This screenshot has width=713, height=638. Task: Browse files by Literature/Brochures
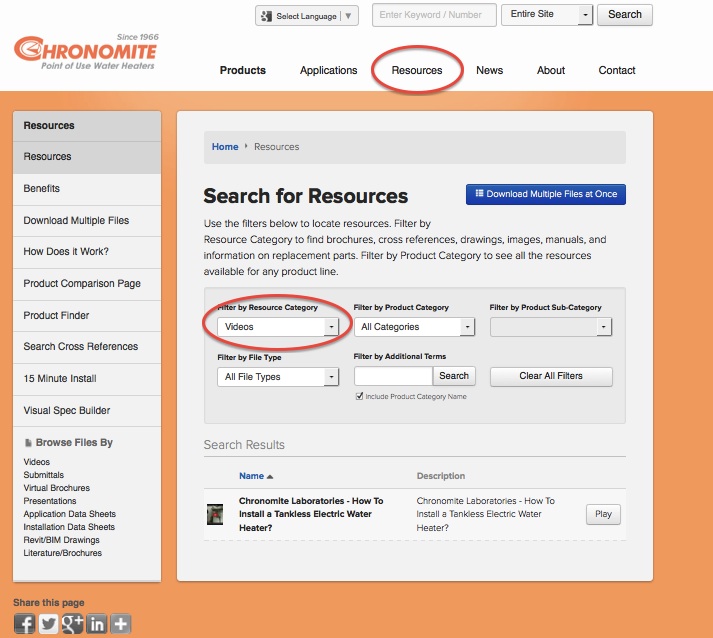tap(63, 553)
